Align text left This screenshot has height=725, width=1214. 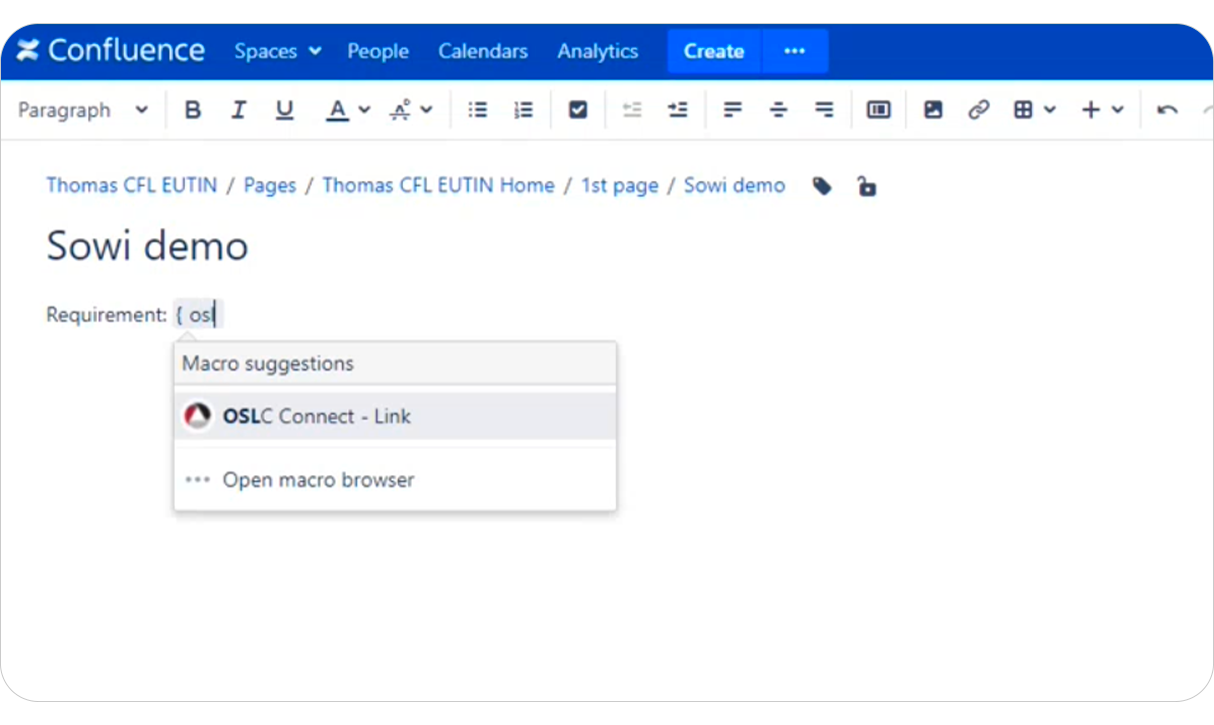pos(733,110)
